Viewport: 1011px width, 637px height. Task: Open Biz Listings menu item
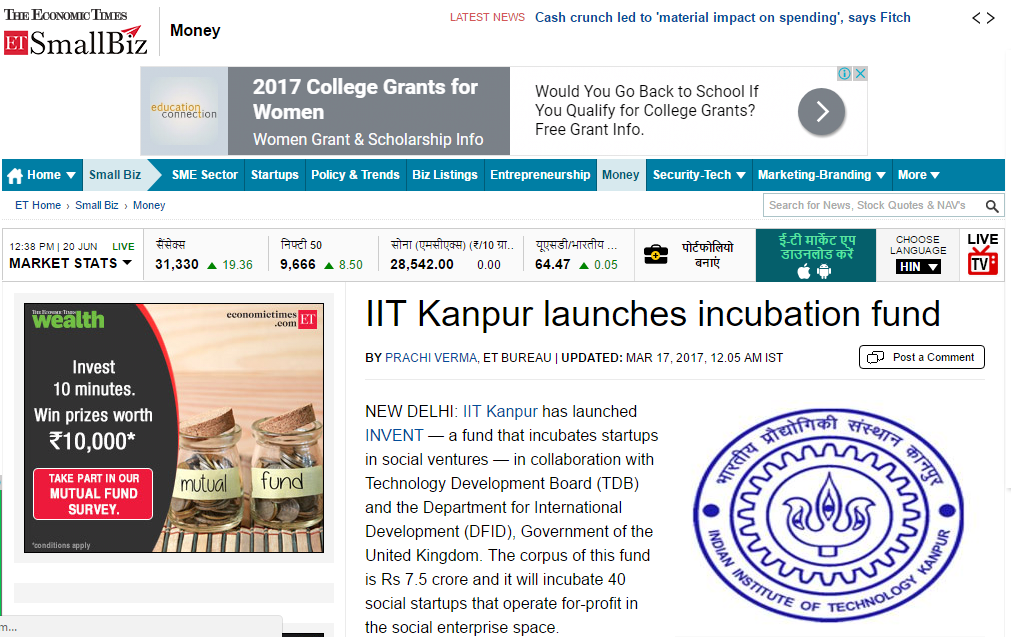[x=445, y=175]
